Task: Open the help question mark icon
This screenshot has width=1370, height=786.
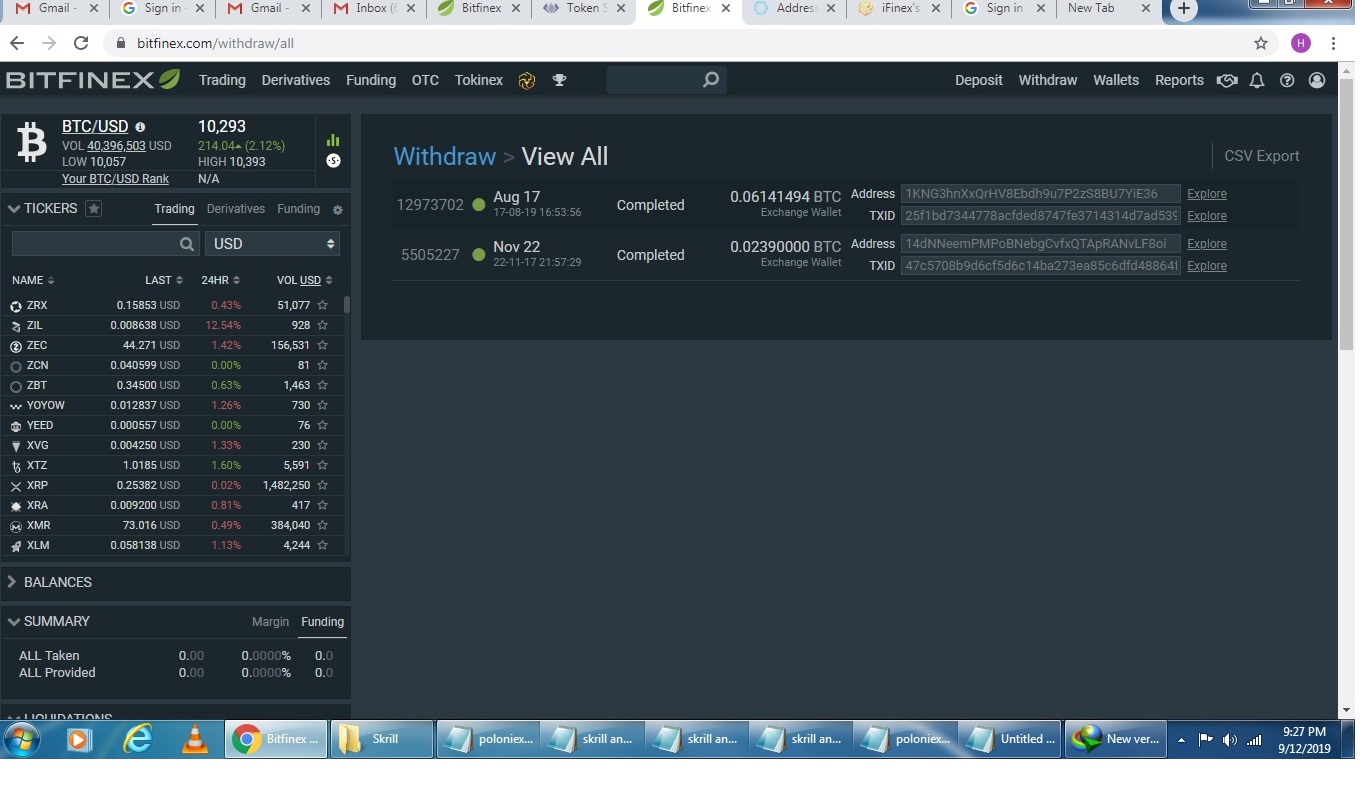Action: [x=1287, y=80]
